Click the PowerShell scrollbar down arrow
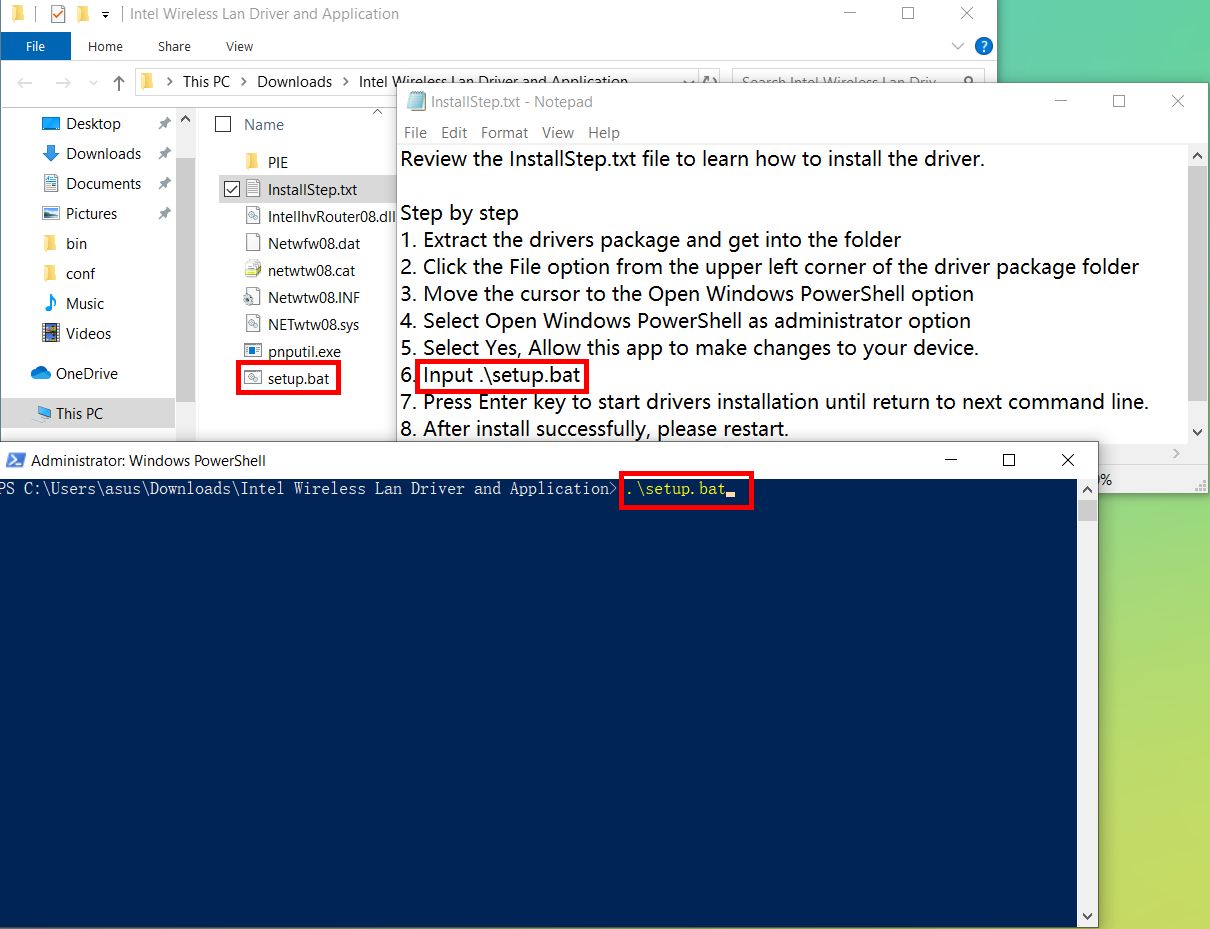Screen dimensions: 1210x929 coord(1087,916)
